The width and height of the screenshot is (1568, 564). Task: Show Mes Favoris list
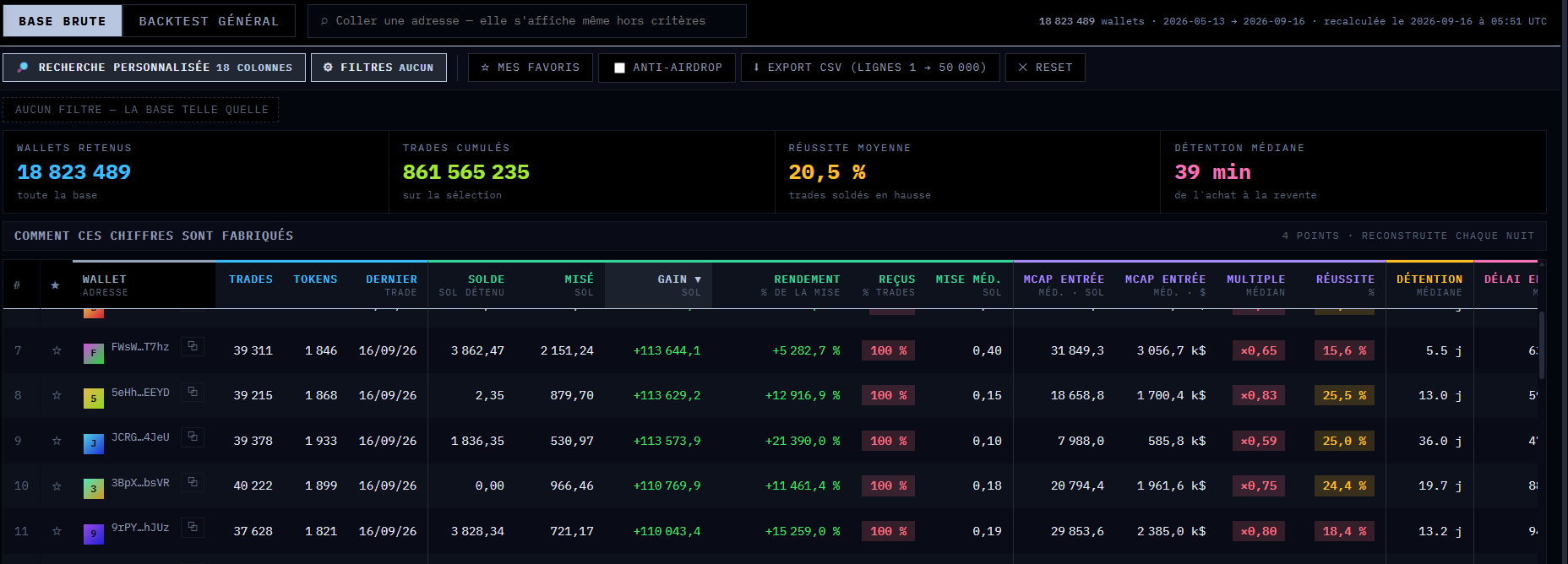click(x=531, y=68)
